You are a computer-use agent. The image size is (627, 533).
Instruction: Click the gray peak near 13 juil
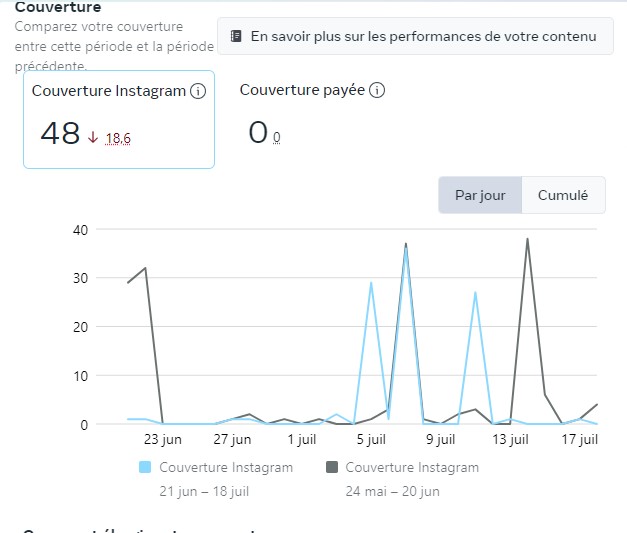(x=527, y=240)
